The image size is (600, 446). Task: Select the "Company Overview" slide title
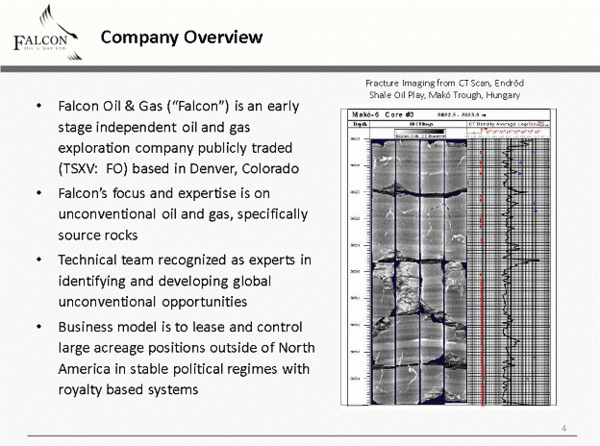click(181, 37)
